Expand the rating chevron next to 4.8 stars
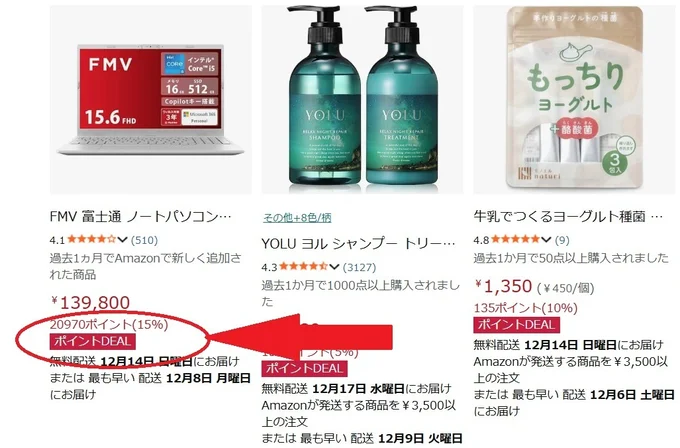This screenshot has height=448, width=680. point(546,239)
